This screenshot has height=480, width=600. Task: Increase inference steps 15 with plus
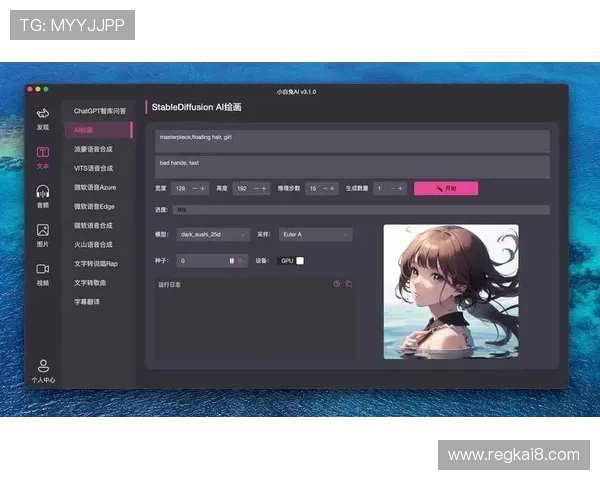click(x=332, y=188)
